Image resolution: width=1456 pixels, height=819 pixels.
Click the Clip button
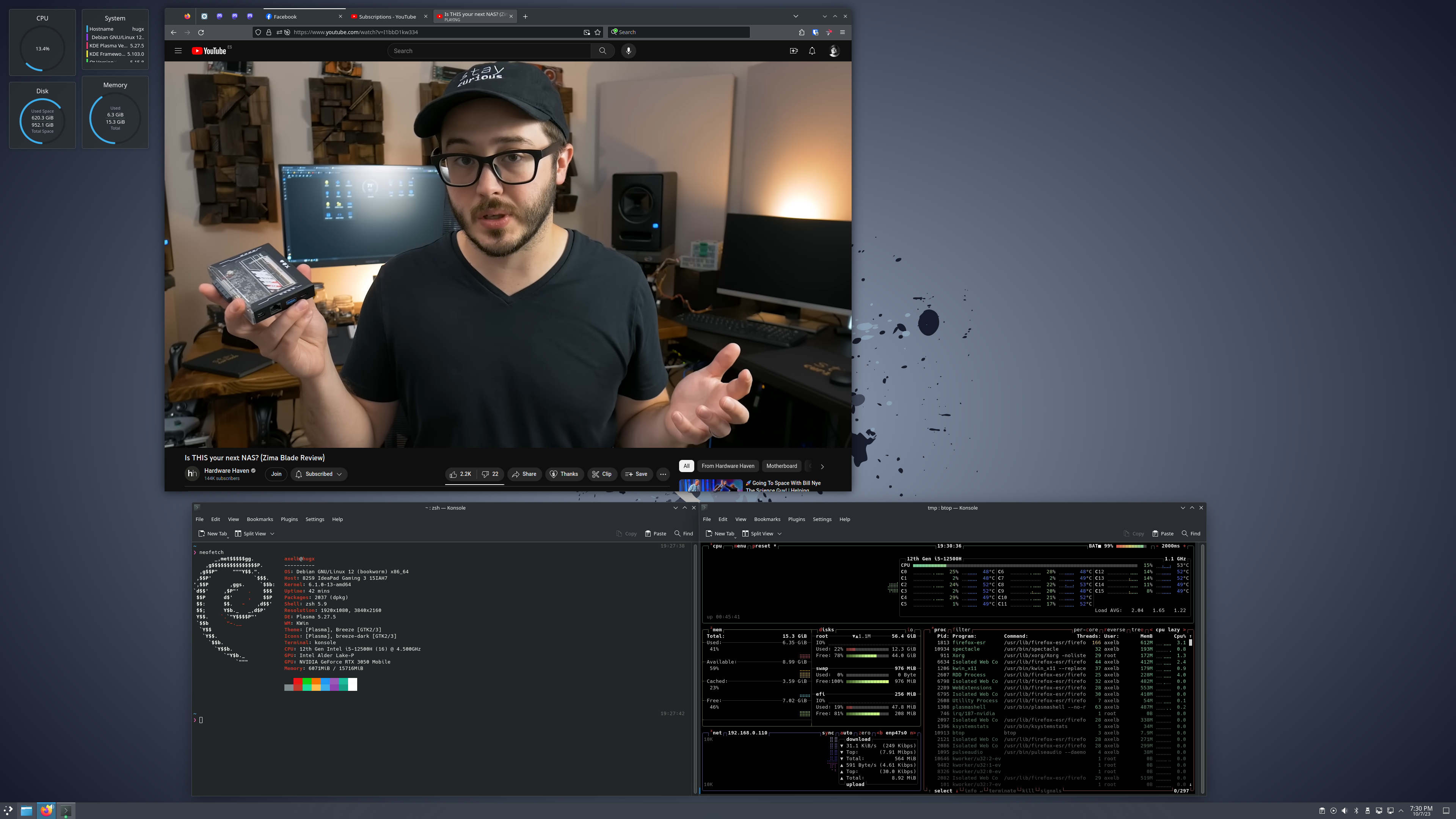pyautogui.click(x=602, y=474)
